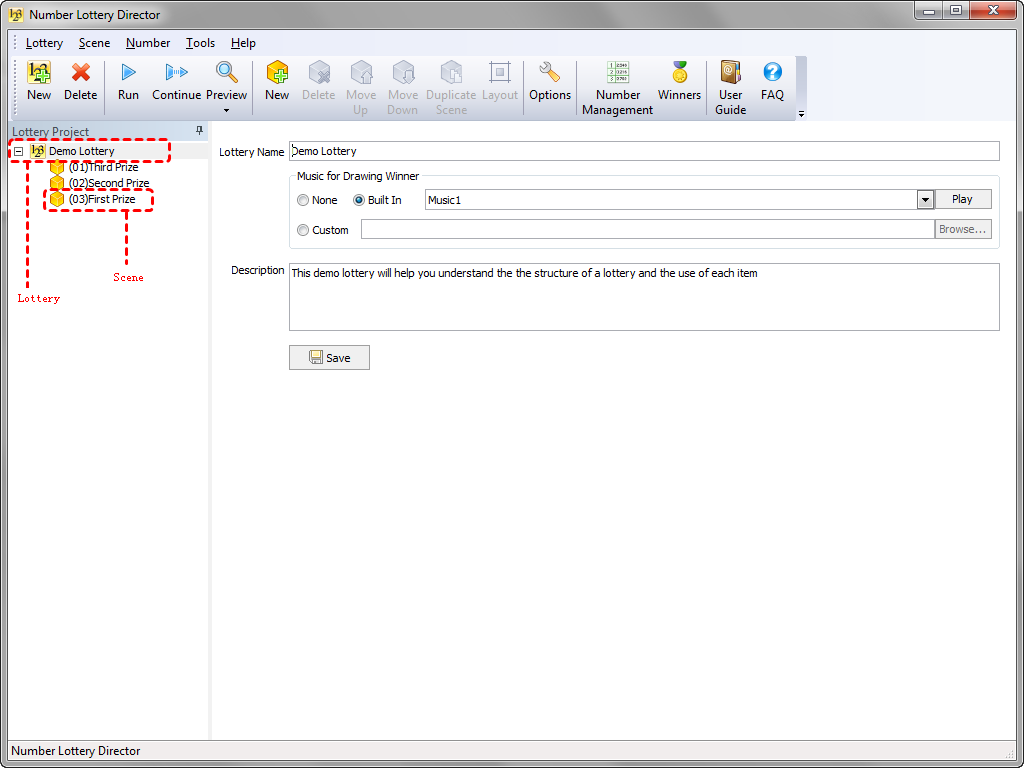
Task: Run the lottery with the Run icon
Action: (128, 73)
